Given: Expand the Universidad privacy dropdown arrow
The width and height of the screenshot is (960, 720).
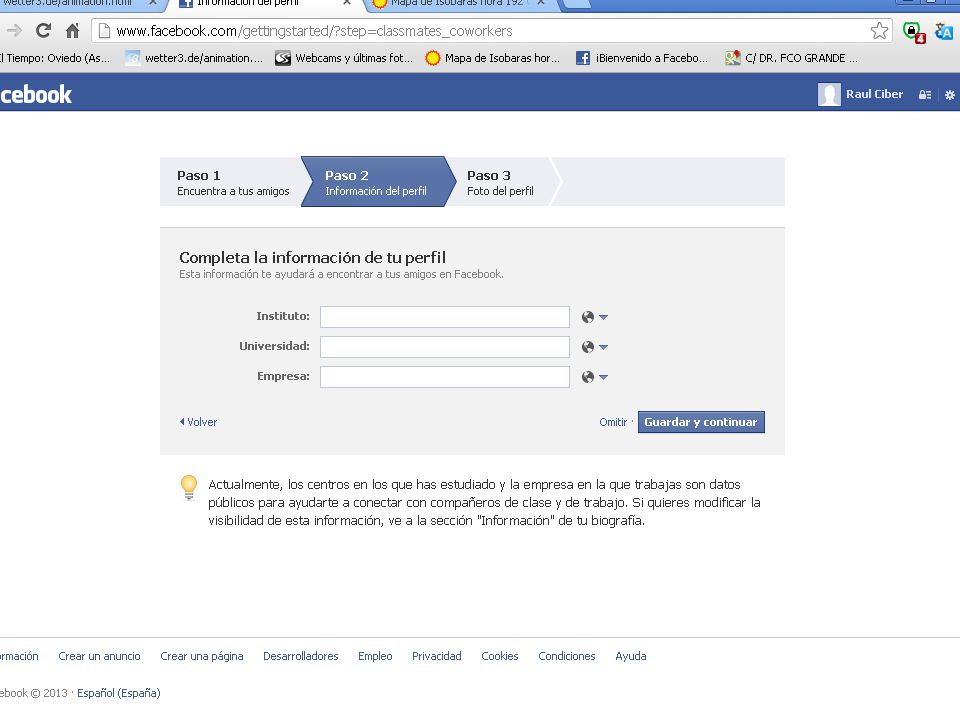Looking at the screenshot, I should tap(604, 347).
